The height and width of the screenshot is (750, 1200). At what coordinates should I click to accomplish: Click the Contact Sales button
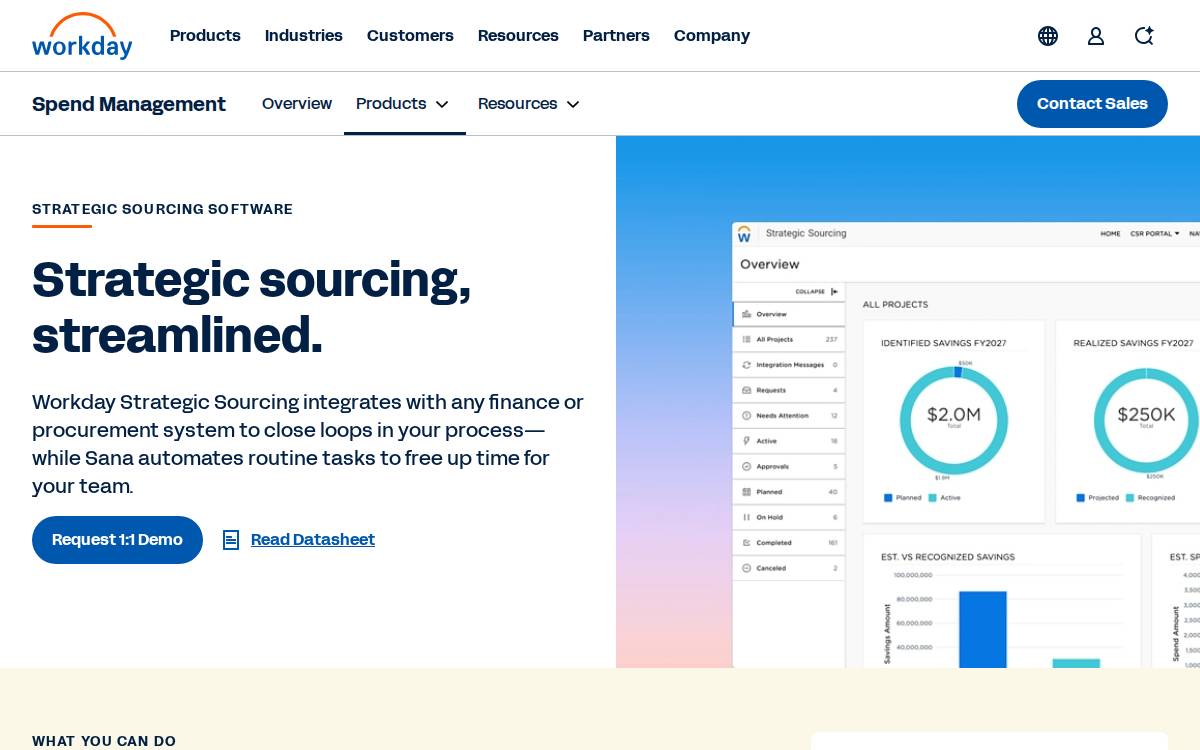pos(1092,104)
